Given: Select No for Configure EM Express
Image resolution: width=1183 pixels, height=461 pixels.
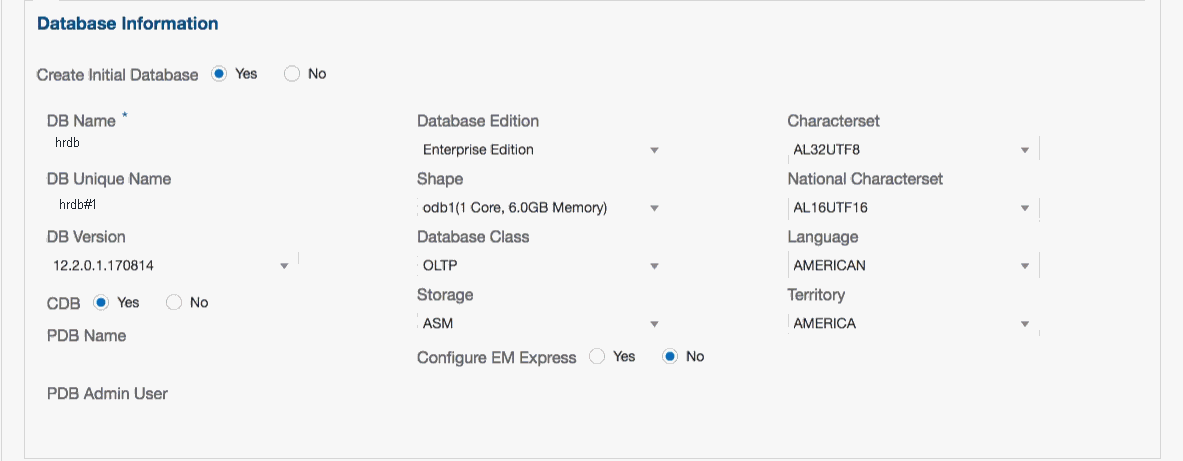Looking at the screenshot, I should 670,356.
